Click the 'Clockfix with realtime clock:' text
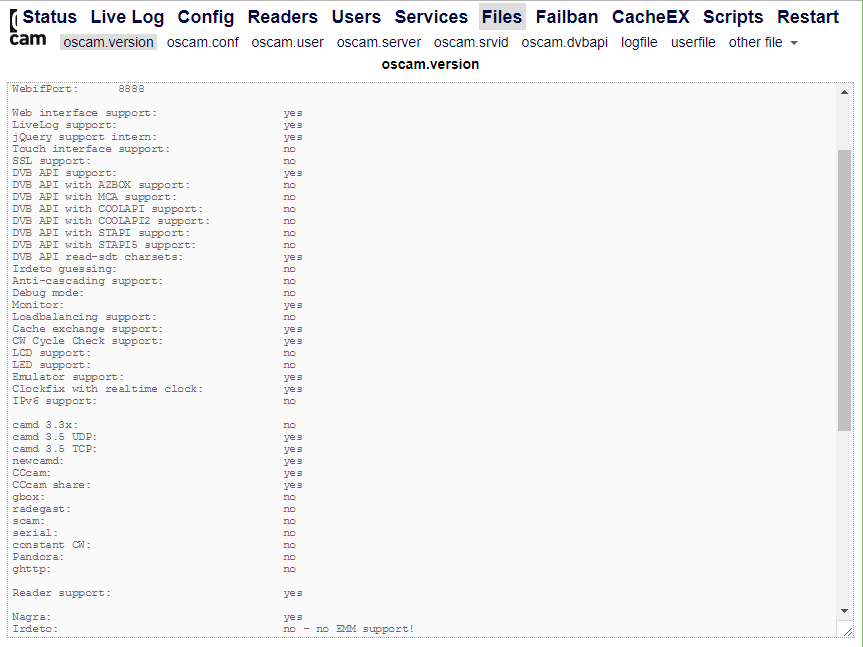 click(x=108, y=389)
